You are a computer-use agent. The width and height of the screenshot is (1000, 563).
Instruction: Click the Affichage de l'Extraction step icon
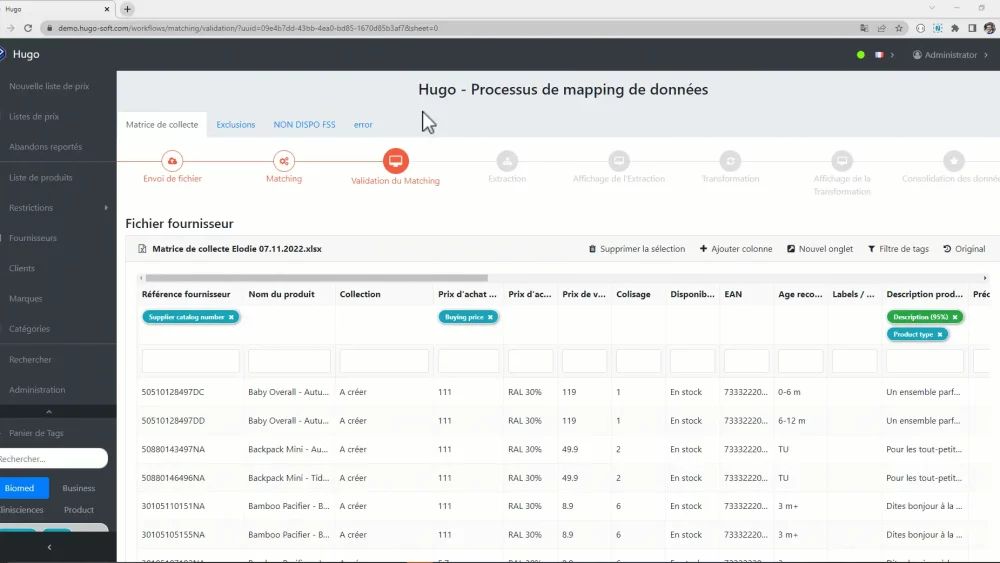619,161
